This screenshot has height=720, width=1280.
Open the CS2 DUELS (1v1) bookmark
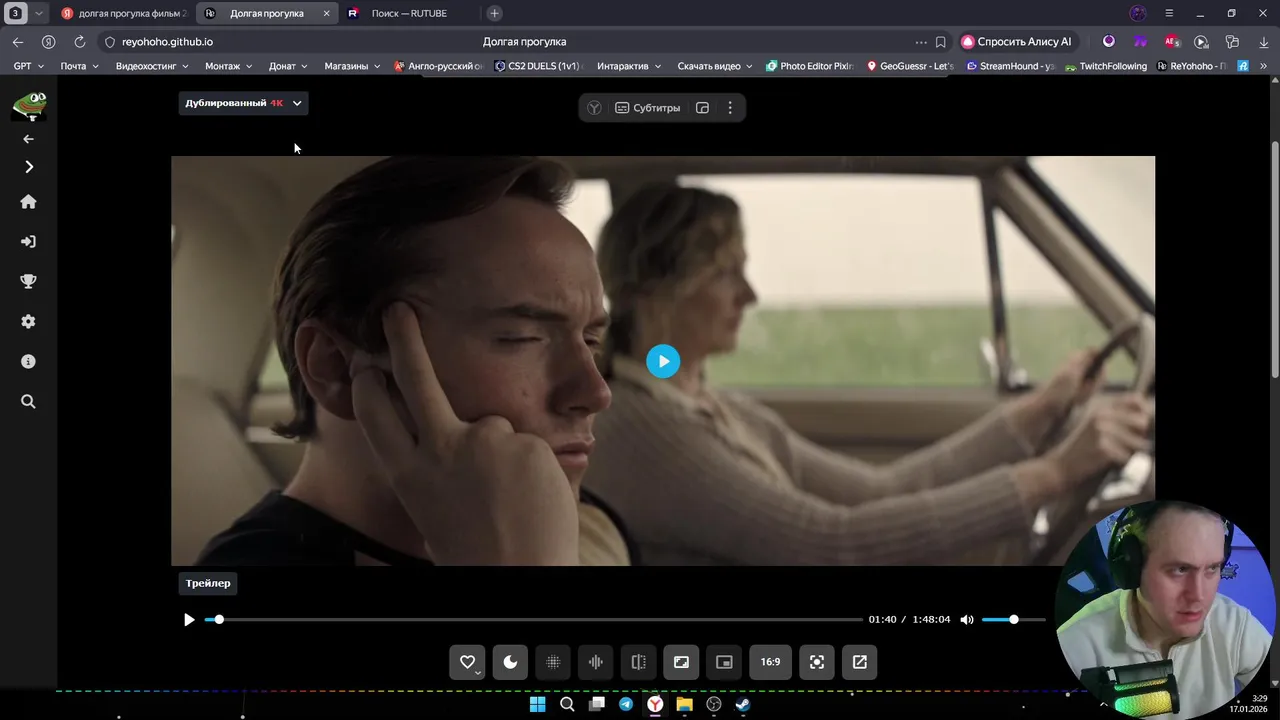(538, 66)
